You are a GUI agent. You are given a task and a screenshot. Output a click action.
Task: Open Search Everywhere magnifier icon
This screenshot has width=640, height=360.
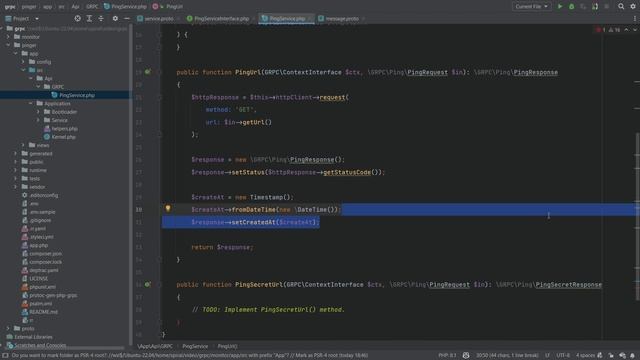click(621, 7)
